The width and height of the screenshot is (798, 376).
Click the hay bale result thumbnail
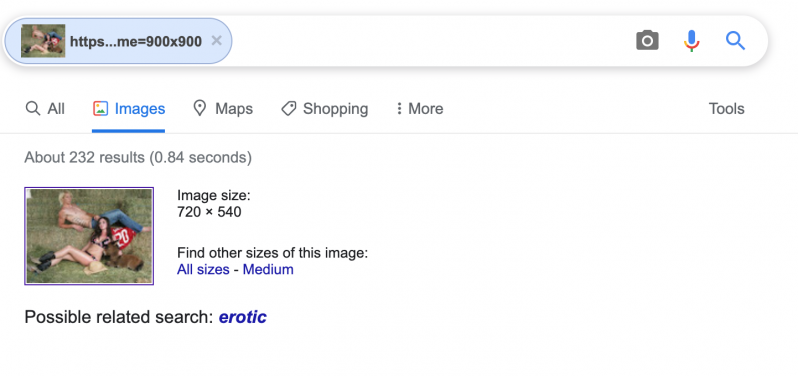pyautogui.click(x=89, y=236)
